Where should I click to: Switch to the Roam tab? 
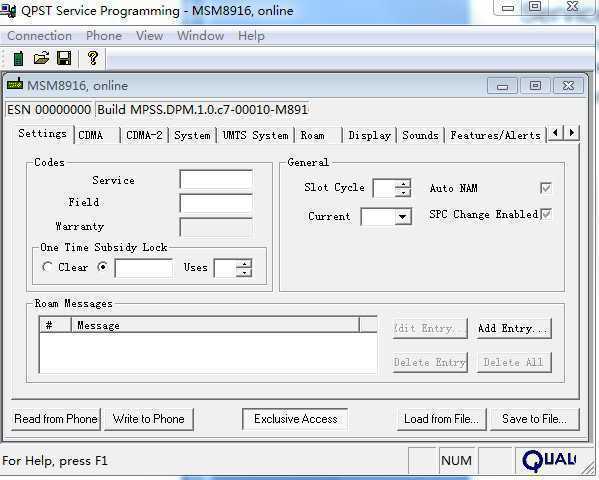pyautogui.click(x=318, y=135)
